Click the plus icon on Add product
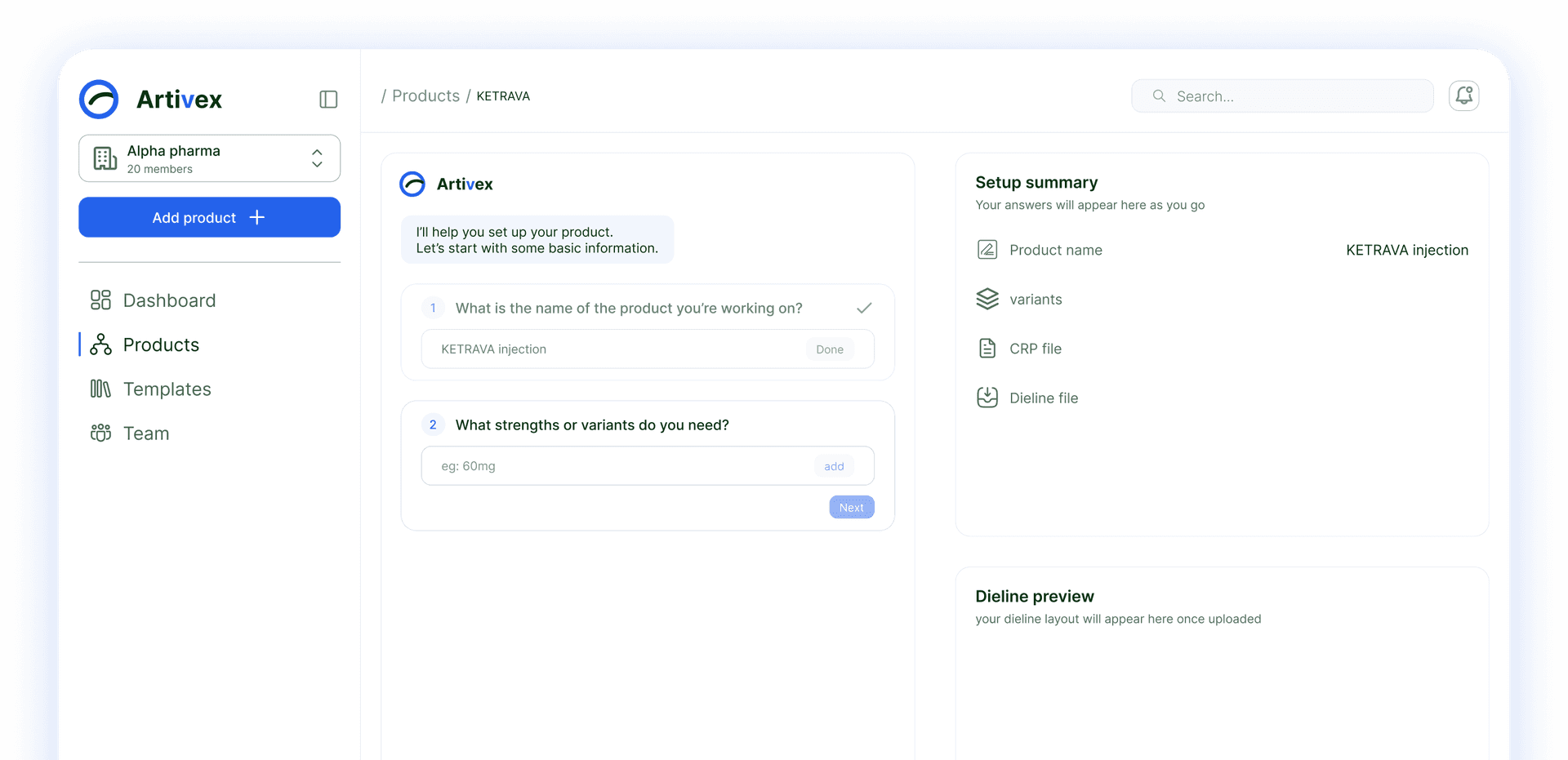 coord(257,217)
